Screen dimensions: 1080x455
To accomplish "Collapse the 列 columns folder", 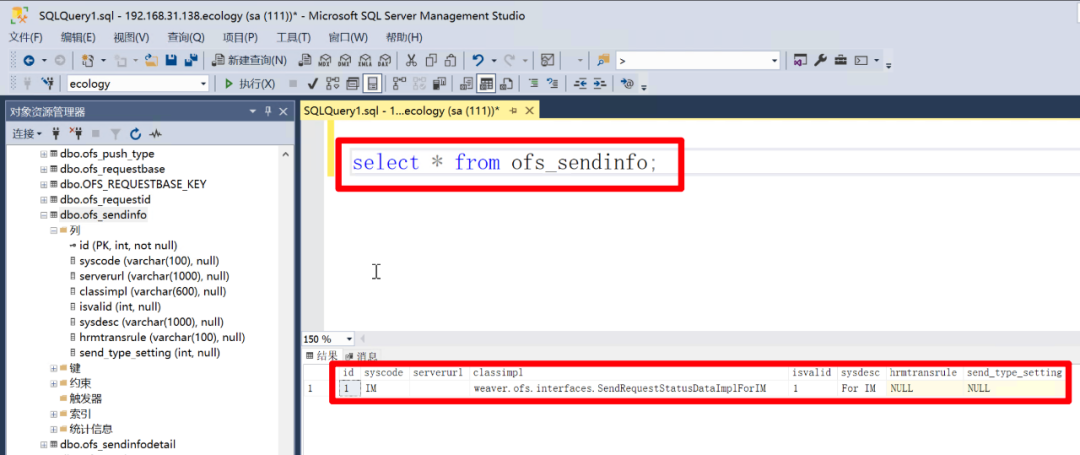I will click(53, 231).
